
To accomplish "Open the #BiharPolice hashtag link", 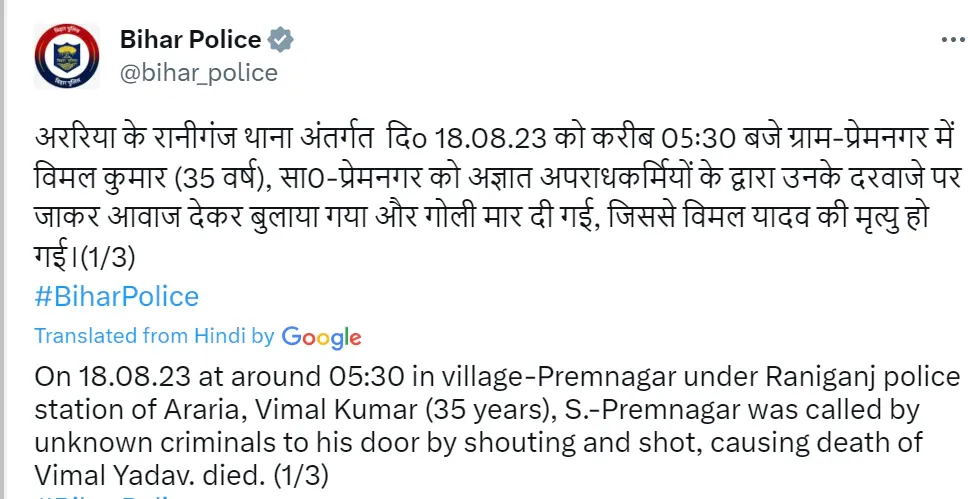I will [x=117, y=296].
